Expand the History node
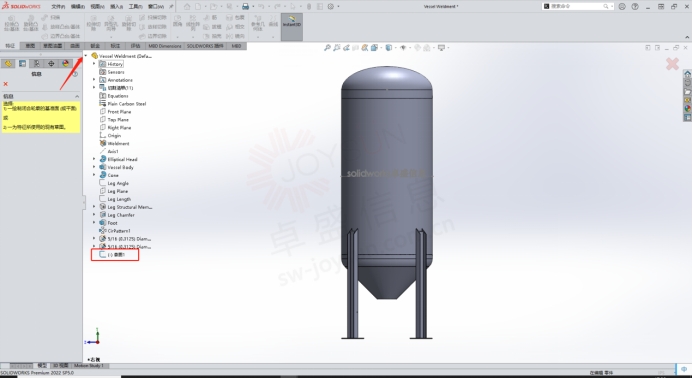This screenshot has height=378, width=693. click(94, 64)
